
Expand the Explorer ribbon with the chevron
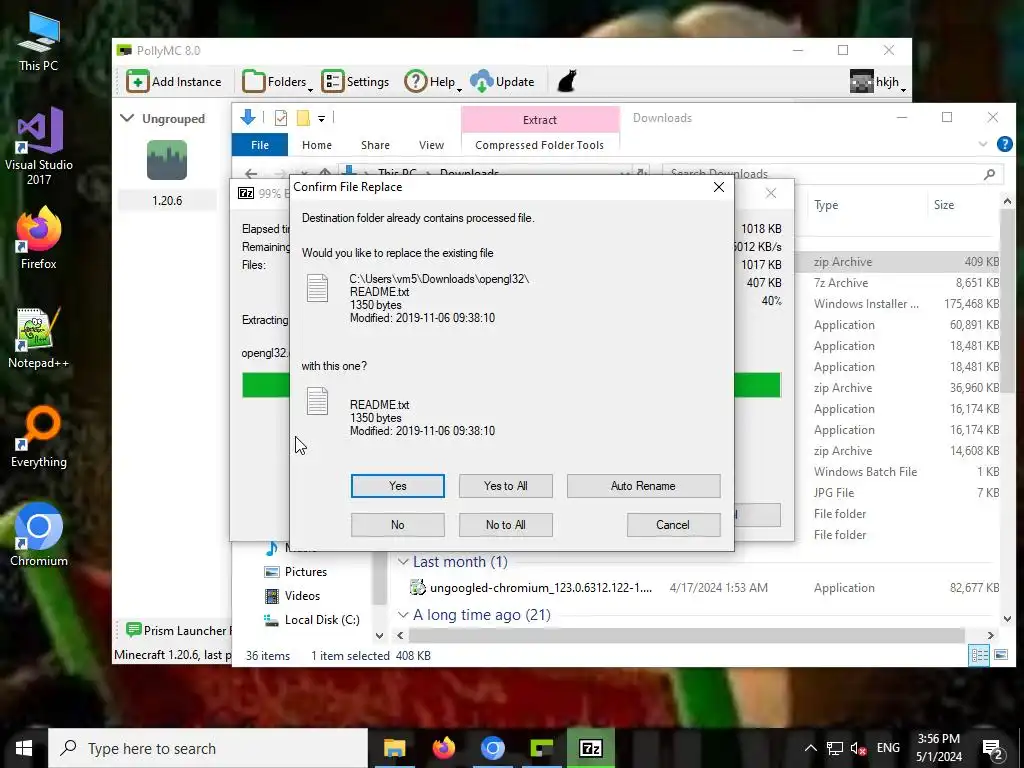pyautogui.click(x=982, y=144)
